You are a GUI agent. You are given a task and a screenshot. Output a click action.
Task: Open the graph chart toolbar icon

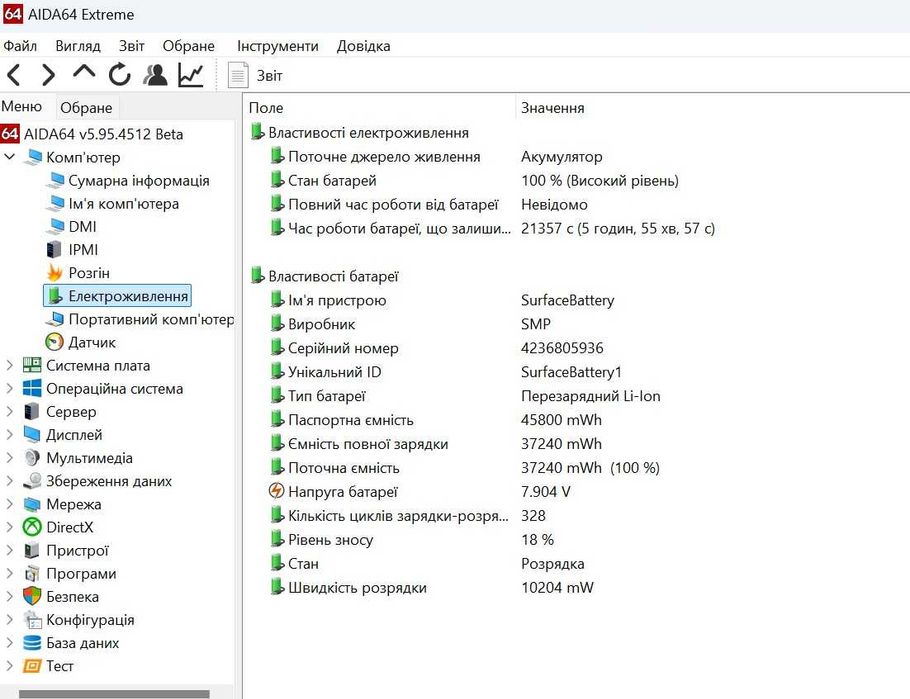coord(191,75)
